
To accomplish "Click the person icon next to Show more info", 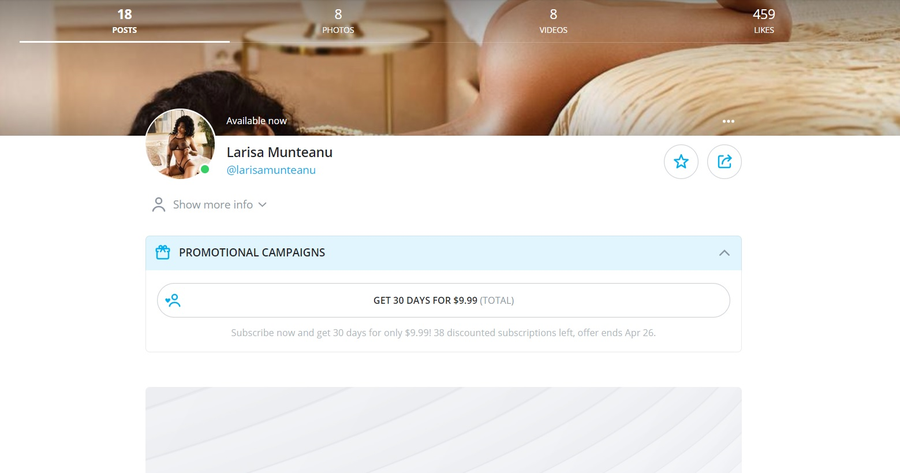I will pos(158,205).
